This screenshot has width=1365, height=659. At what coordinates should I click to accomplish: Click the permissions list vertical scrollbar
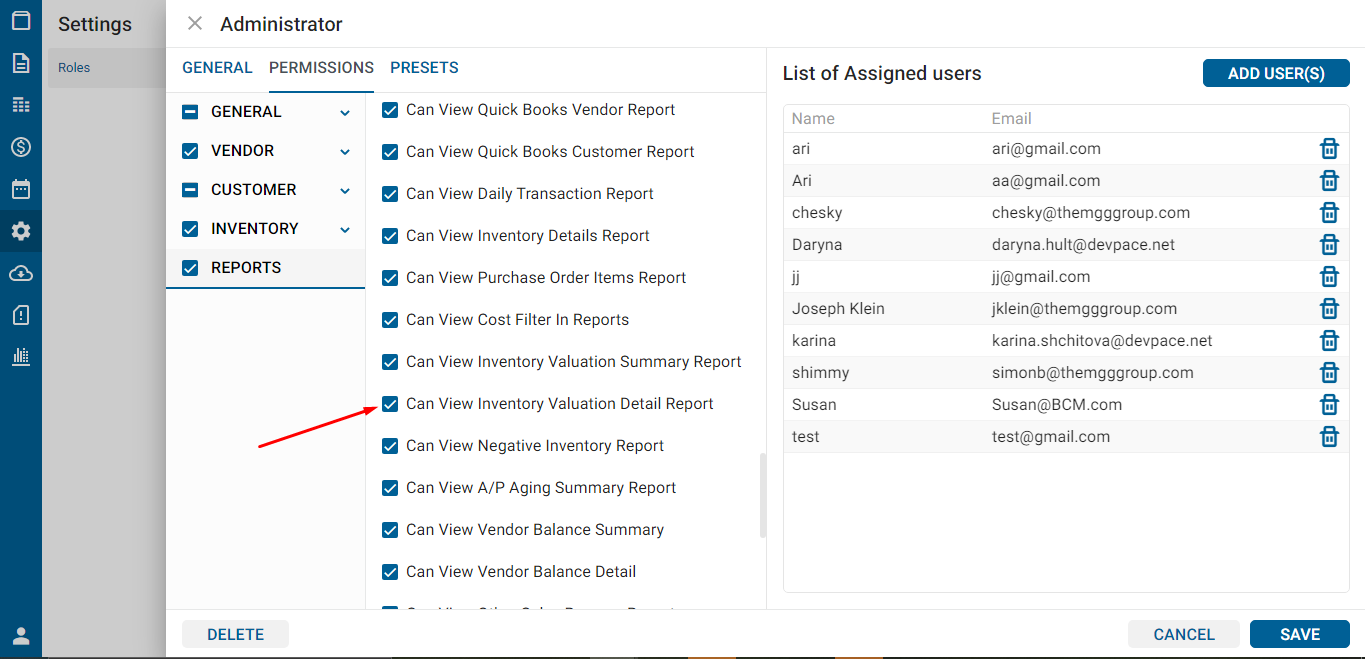click(763, 496)
